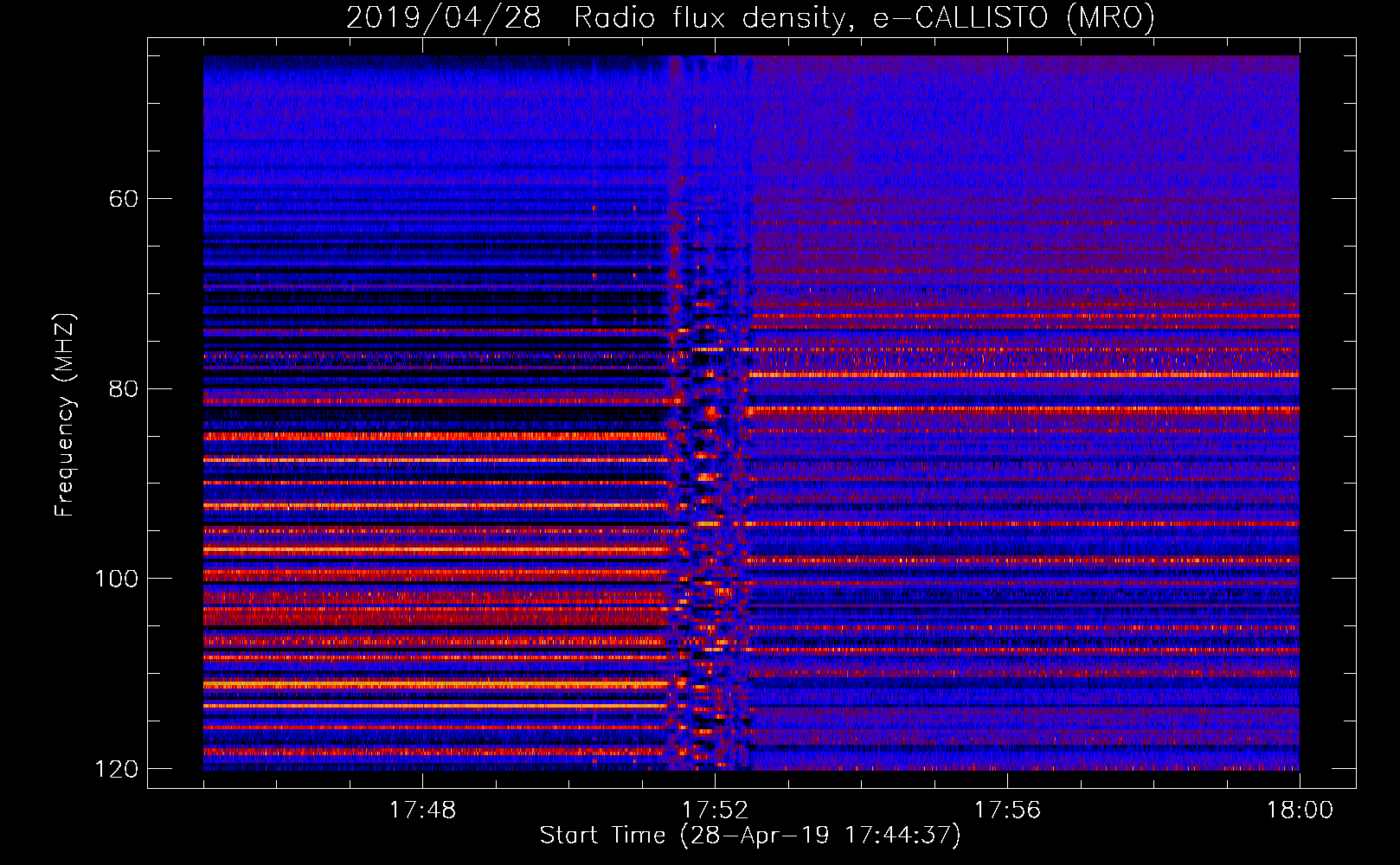Click the 18:00 time tick label
Image resolution: width=1400 pixels, height=865 pixels.
click(1300, 811)
